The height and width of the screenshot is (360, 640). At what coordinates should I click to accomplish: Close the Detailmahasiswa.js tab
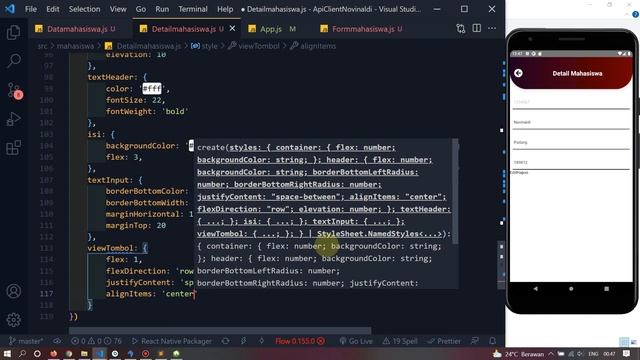232,28
